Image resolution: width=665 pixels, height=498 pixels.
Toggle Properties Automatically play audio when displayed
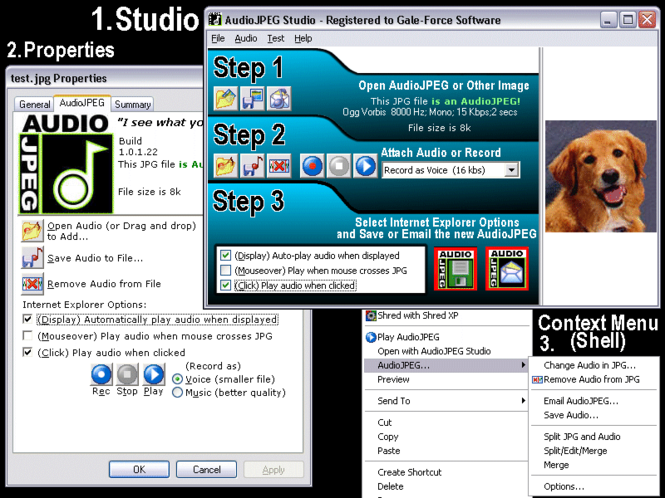(x=28, y=319)
